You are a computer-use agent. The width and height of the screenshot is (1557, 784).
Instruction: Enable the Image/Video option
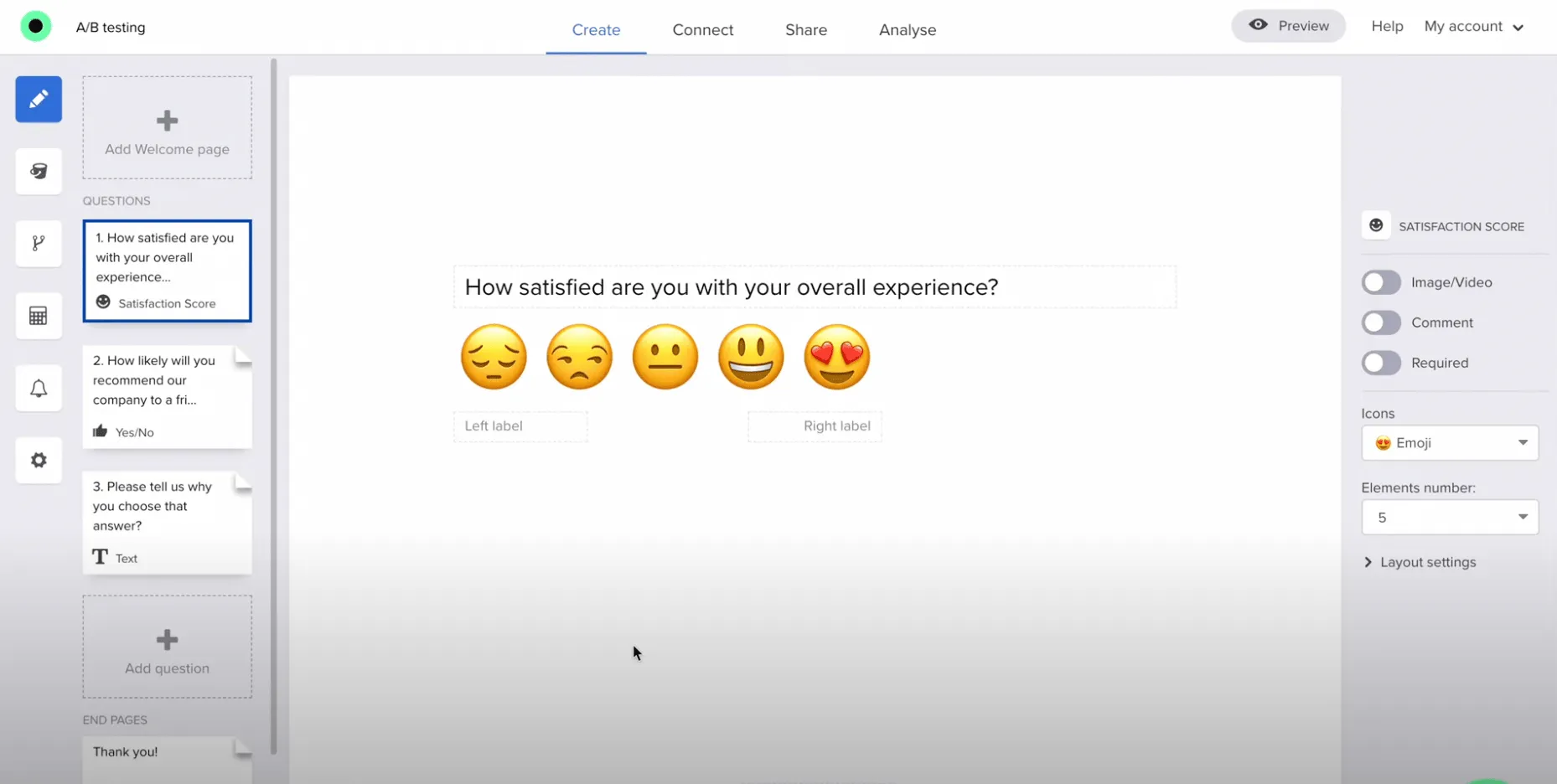[x=1381, y=281]
